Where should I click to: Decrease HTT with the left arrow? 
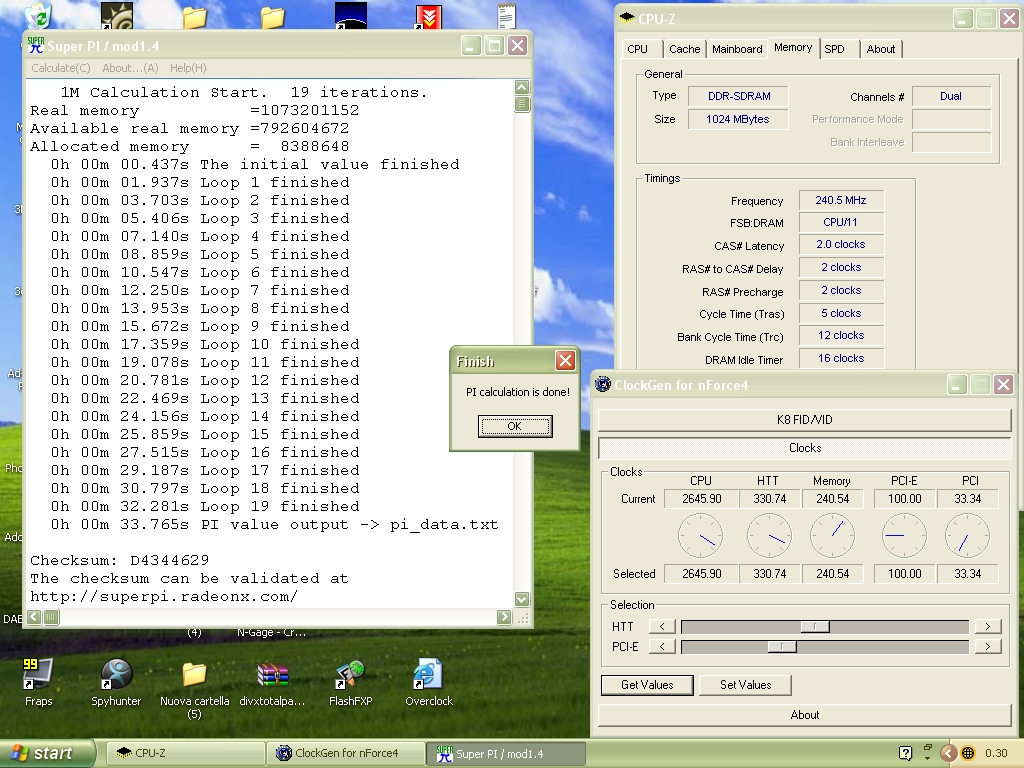662,626
